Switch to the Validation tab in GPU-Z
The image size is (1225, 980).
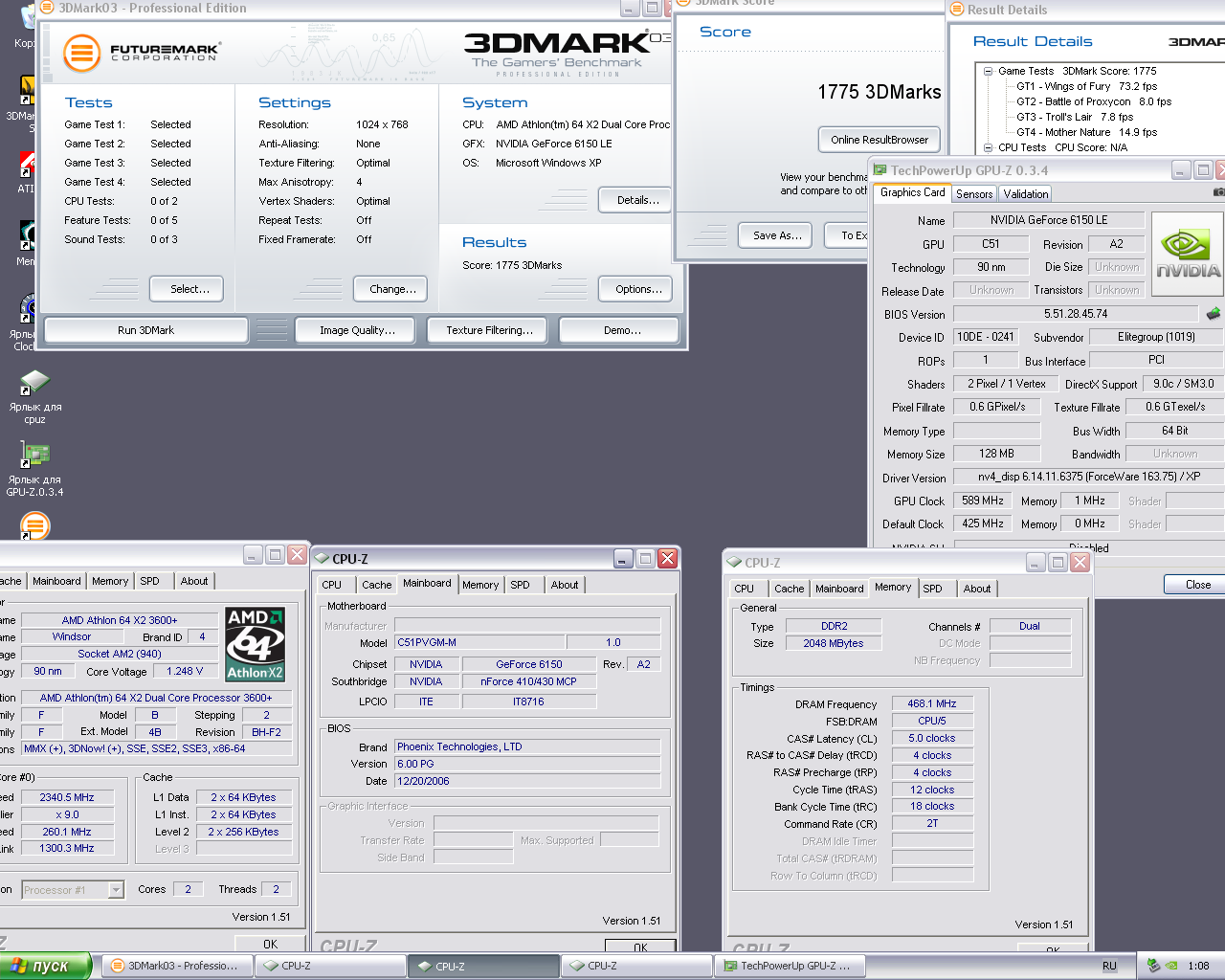click(x=1026, y=193)
